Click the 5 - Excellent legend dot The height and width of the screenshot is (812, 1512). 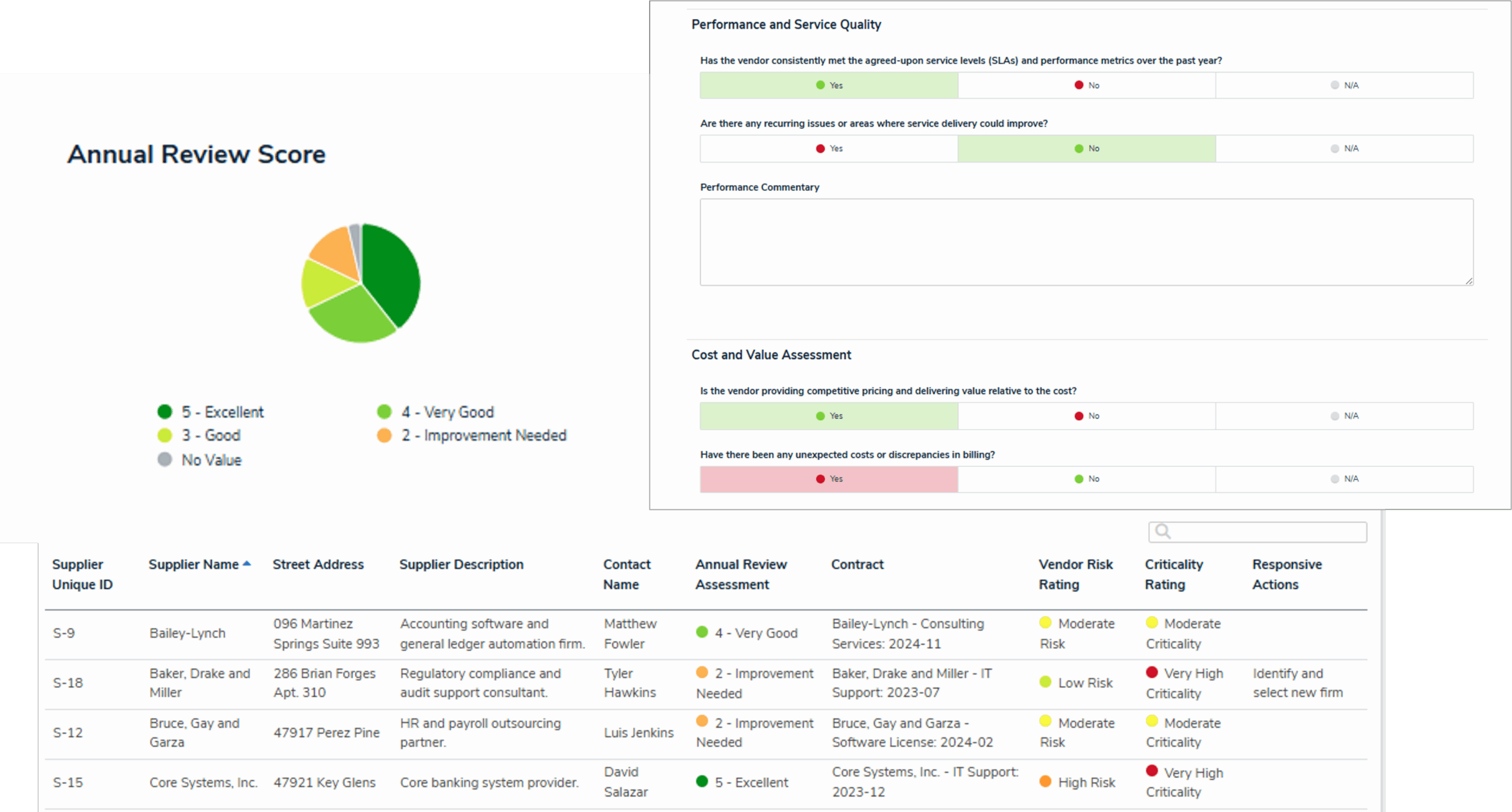click(165, 412)
